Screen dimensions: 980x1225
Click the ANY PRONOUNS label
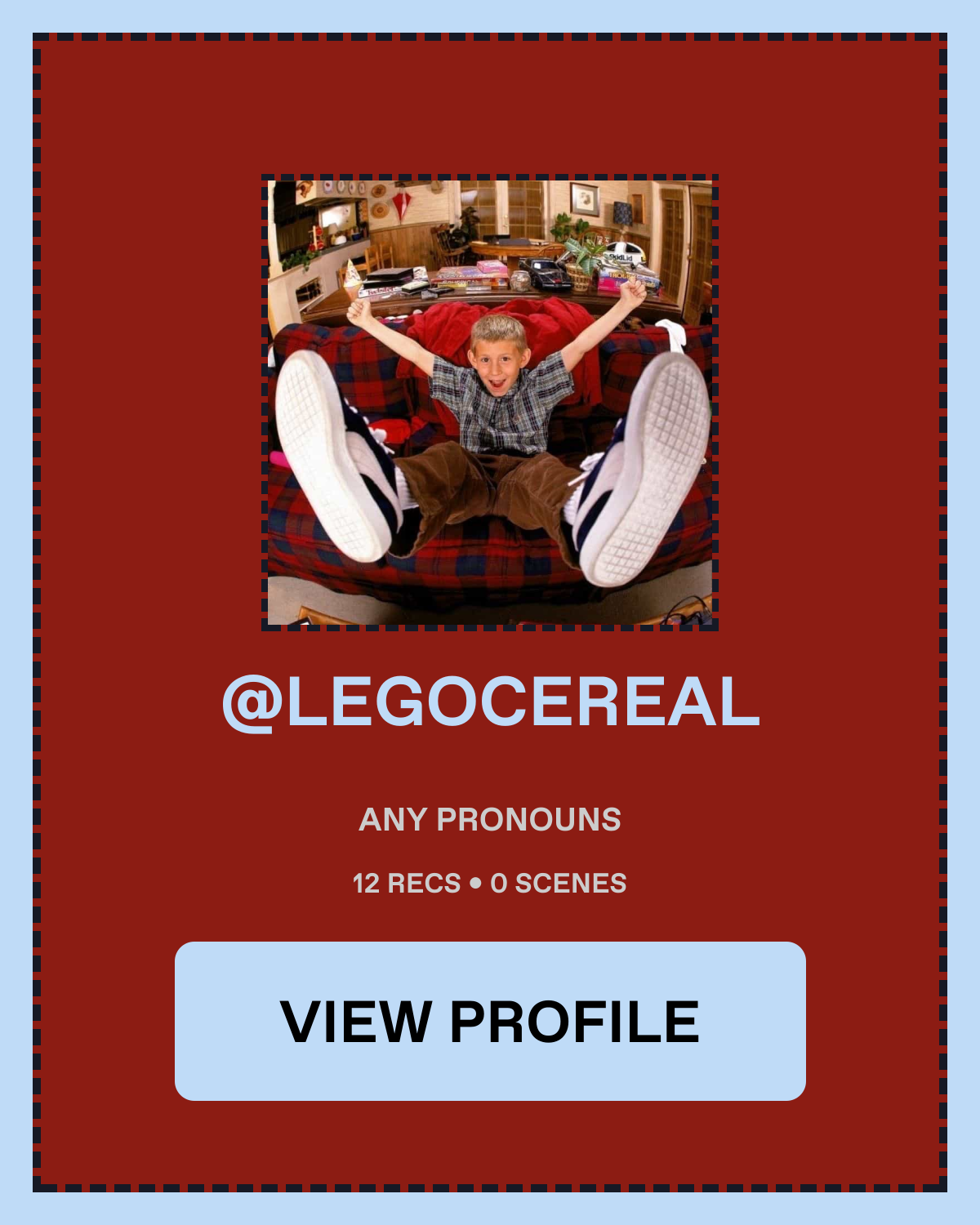[x=490, y=819]
